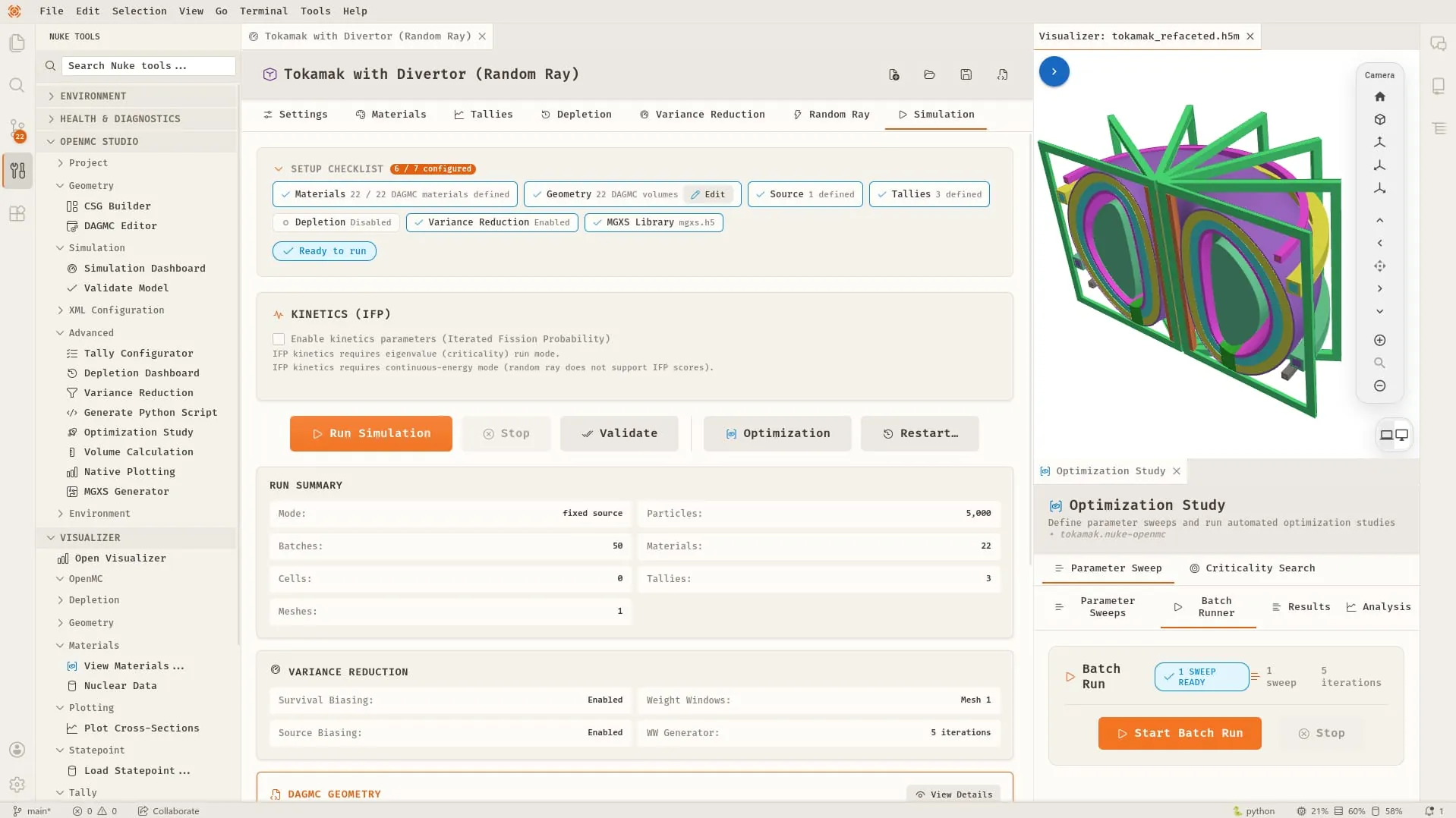Click the Ready to run status chip
This screenshot has width=1456, height=818.
pyautogui.click(x=324, y=251)
